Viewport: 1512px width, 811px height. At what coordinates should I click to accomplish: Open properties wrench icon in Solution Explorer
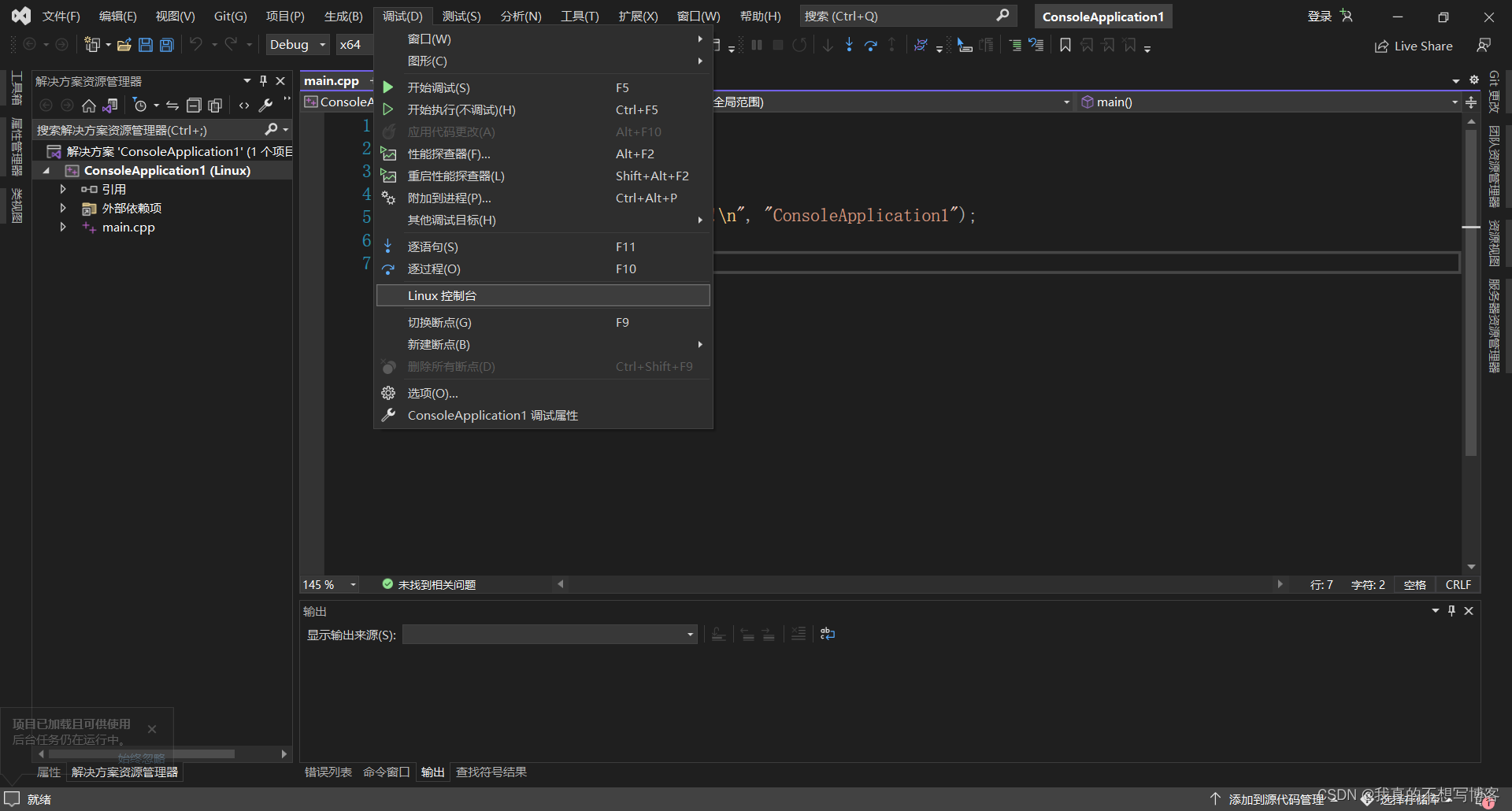coord(266,106)
